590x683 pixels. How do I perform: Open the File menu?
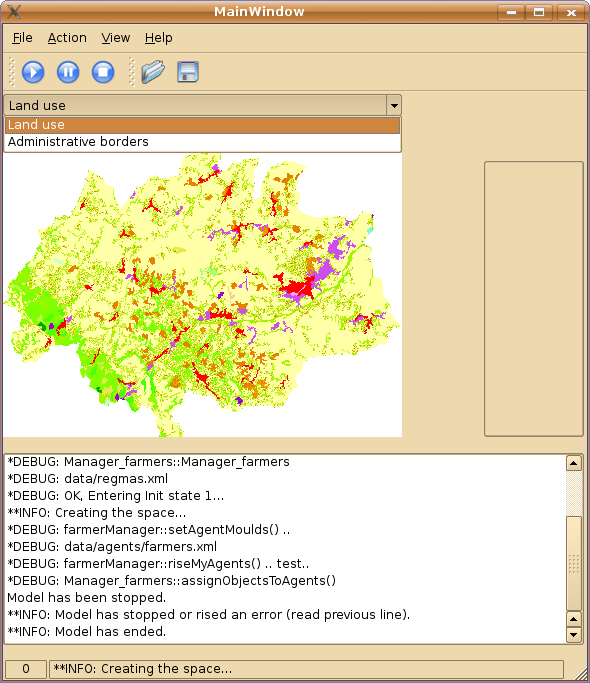[x=22, y=38]
